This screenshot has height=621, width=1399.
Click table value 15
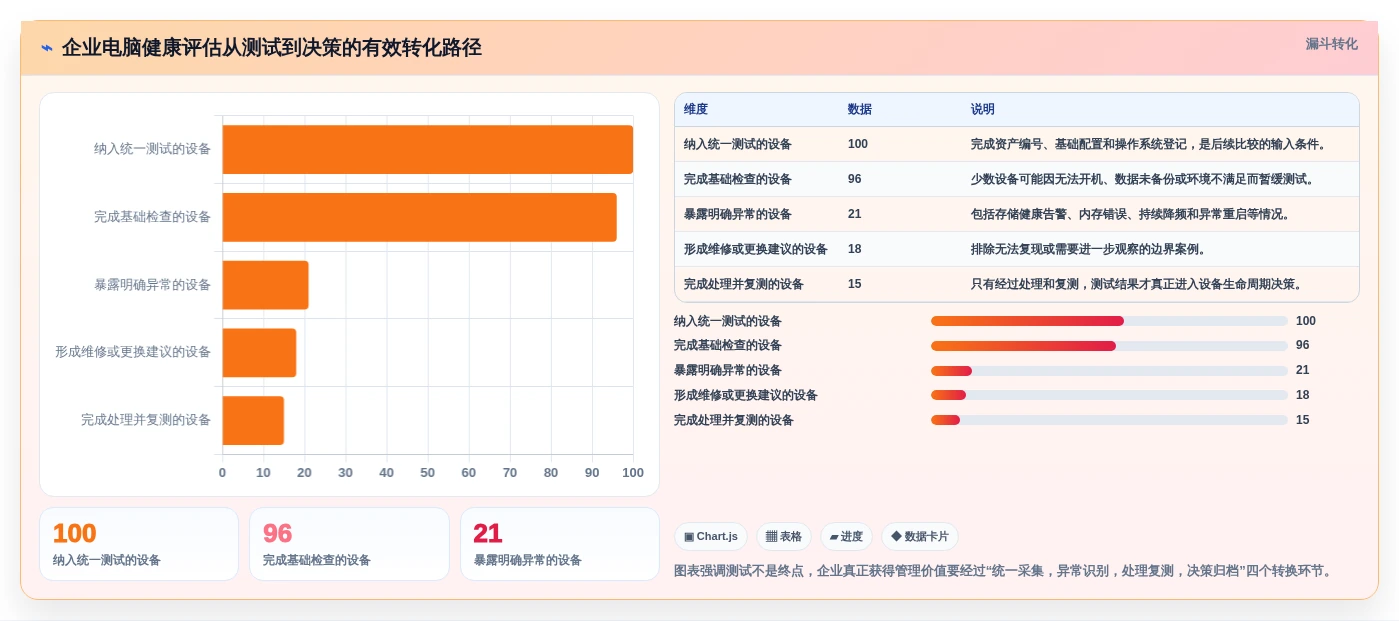855,284
